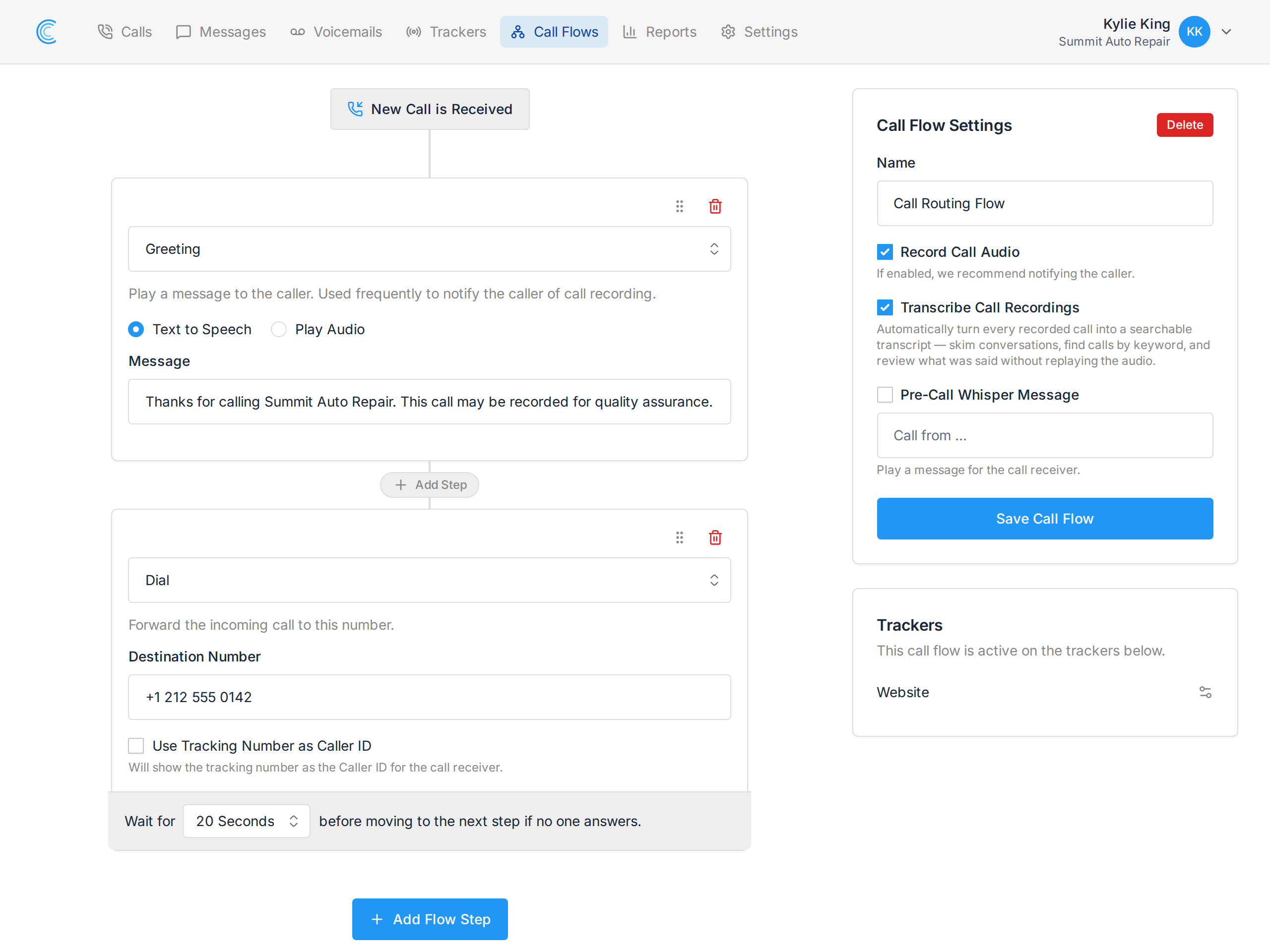Screen dimensions: 1270x952
Task: Click the Add Flow Step button
Action: pyautogui.click(x=430, y=919)
